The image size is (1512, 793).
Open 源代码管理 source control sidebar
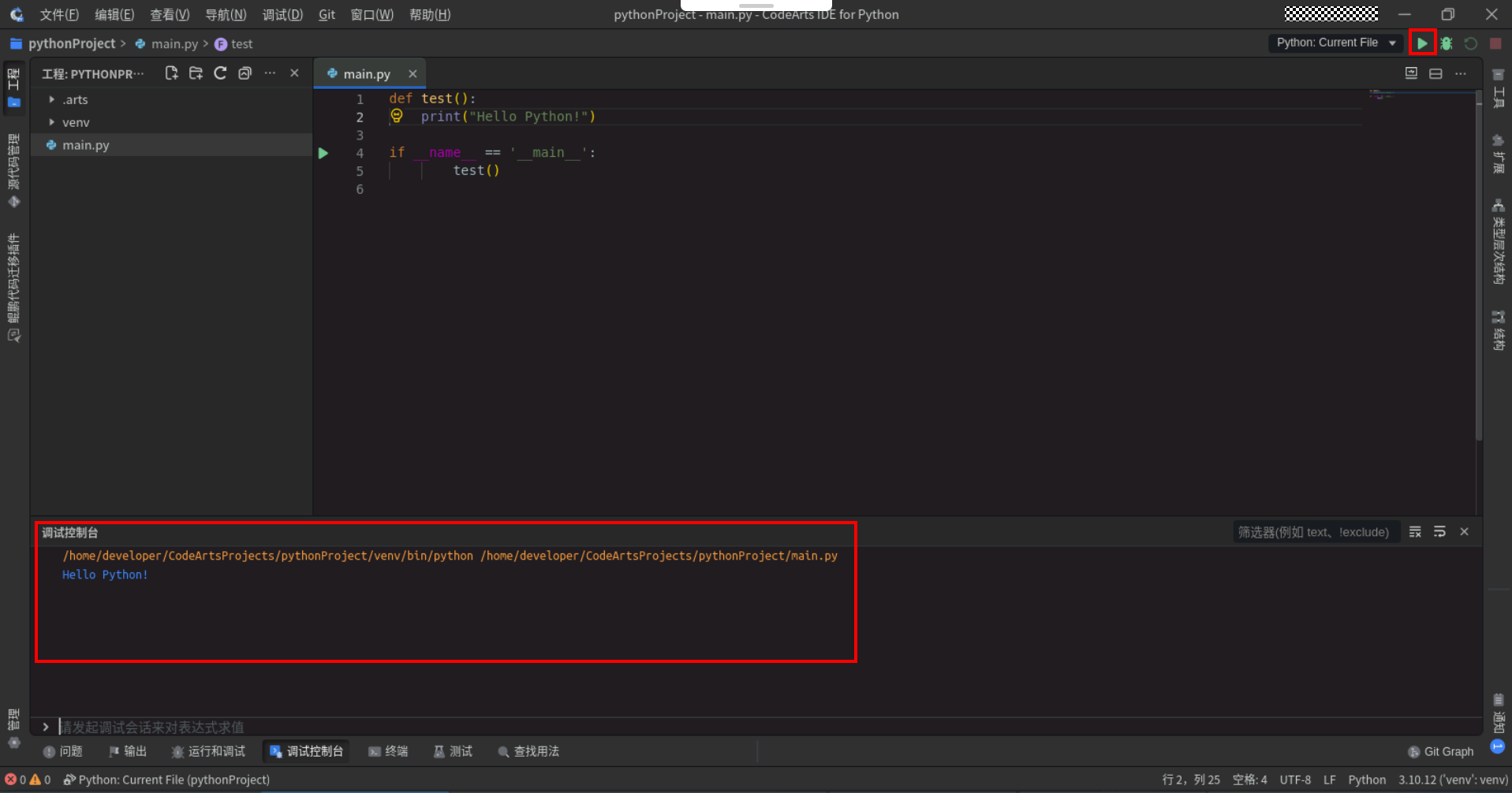pos(13,171)
